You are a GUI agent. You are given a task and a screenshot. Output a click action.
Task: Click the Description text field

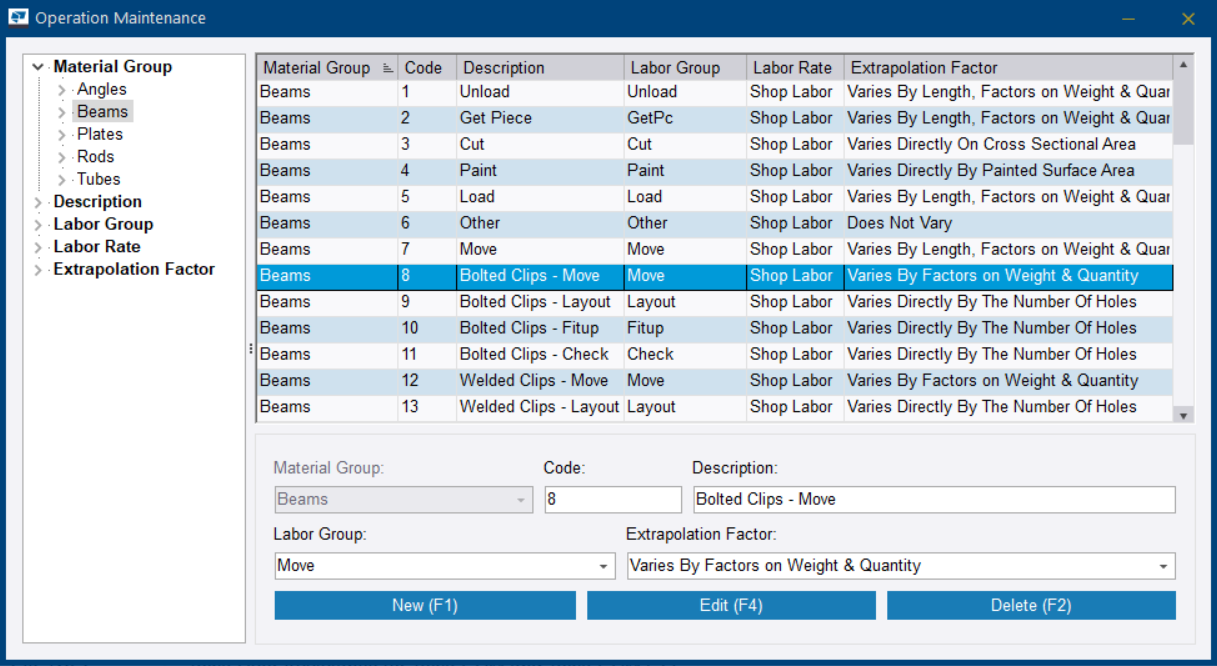tap(933, 499)
